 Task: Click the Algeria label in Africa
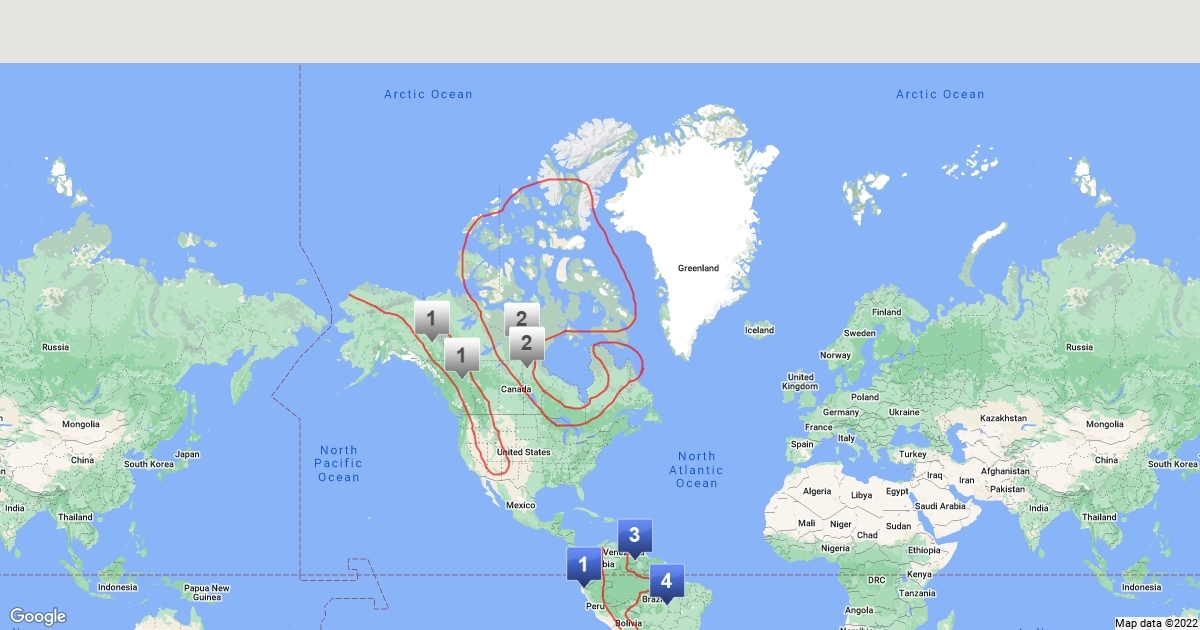click(818, 491)
